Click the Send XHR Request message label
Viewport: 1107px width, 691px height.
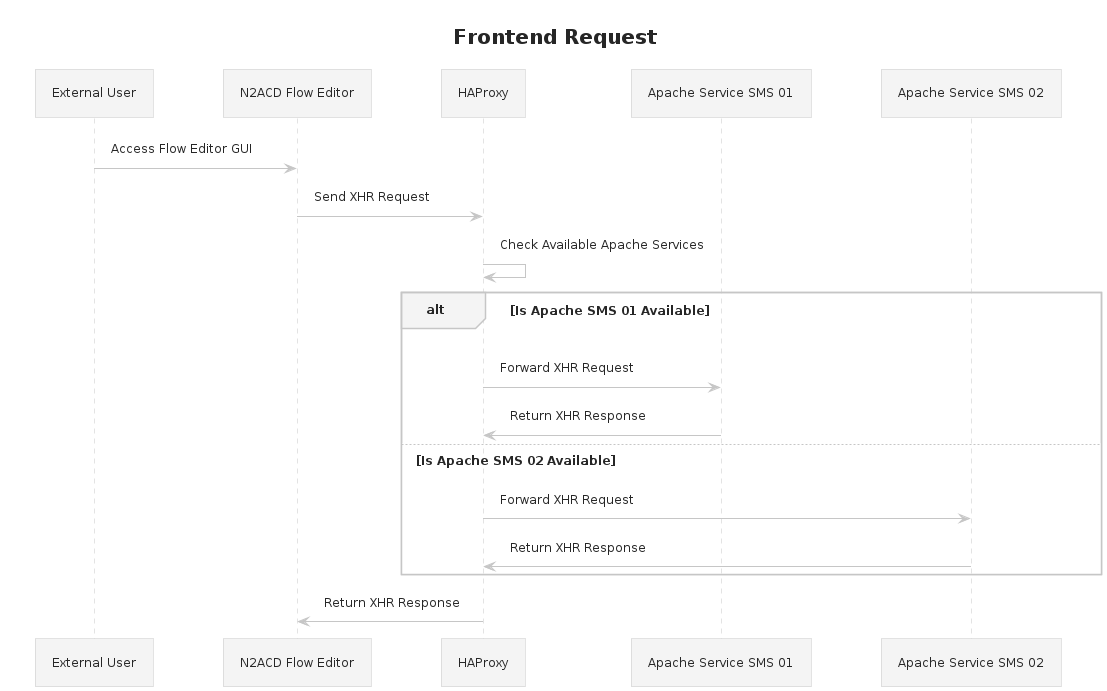click(x=371, y=197)
